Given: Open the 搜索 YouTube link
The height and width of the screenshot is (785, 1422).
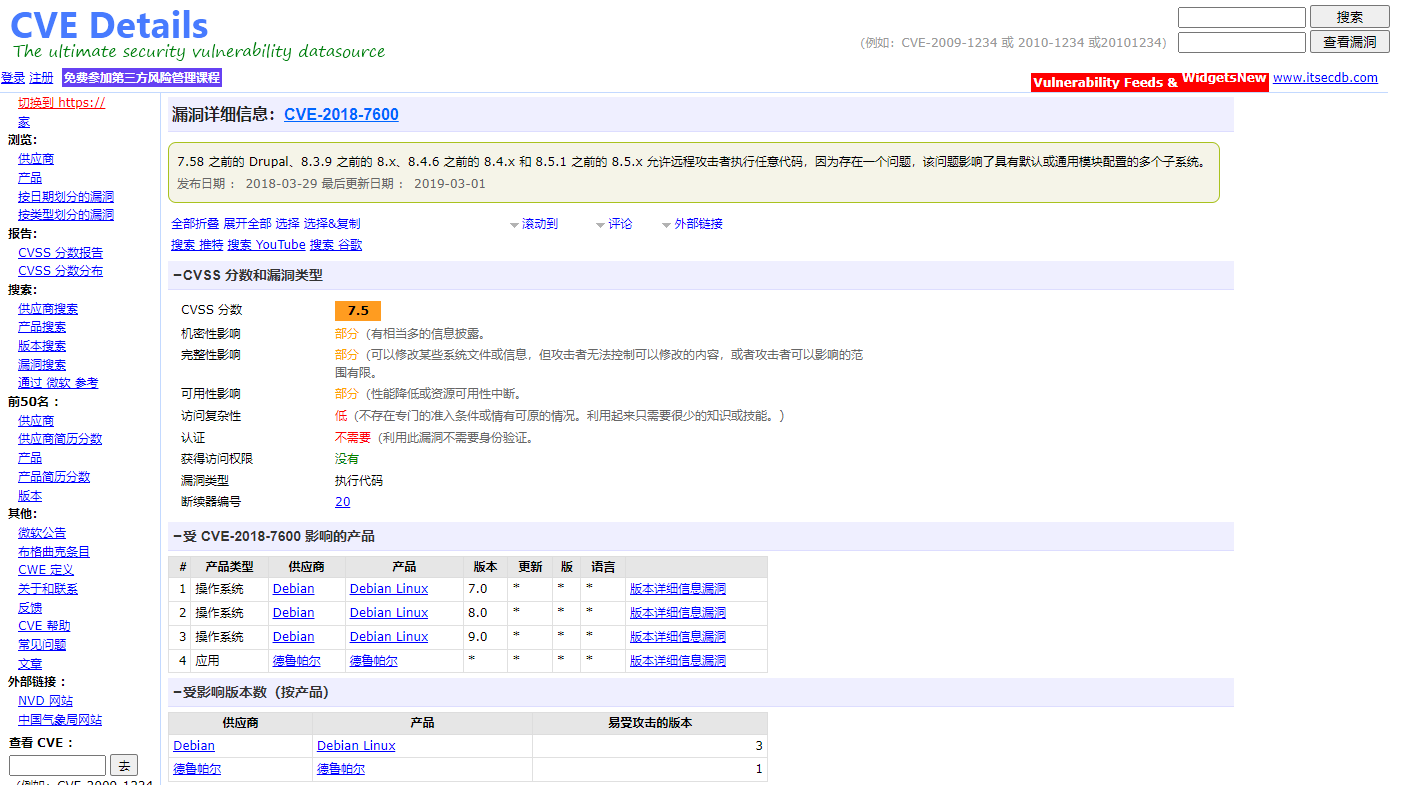Looking at the screenshot, I should coord(266,245).
